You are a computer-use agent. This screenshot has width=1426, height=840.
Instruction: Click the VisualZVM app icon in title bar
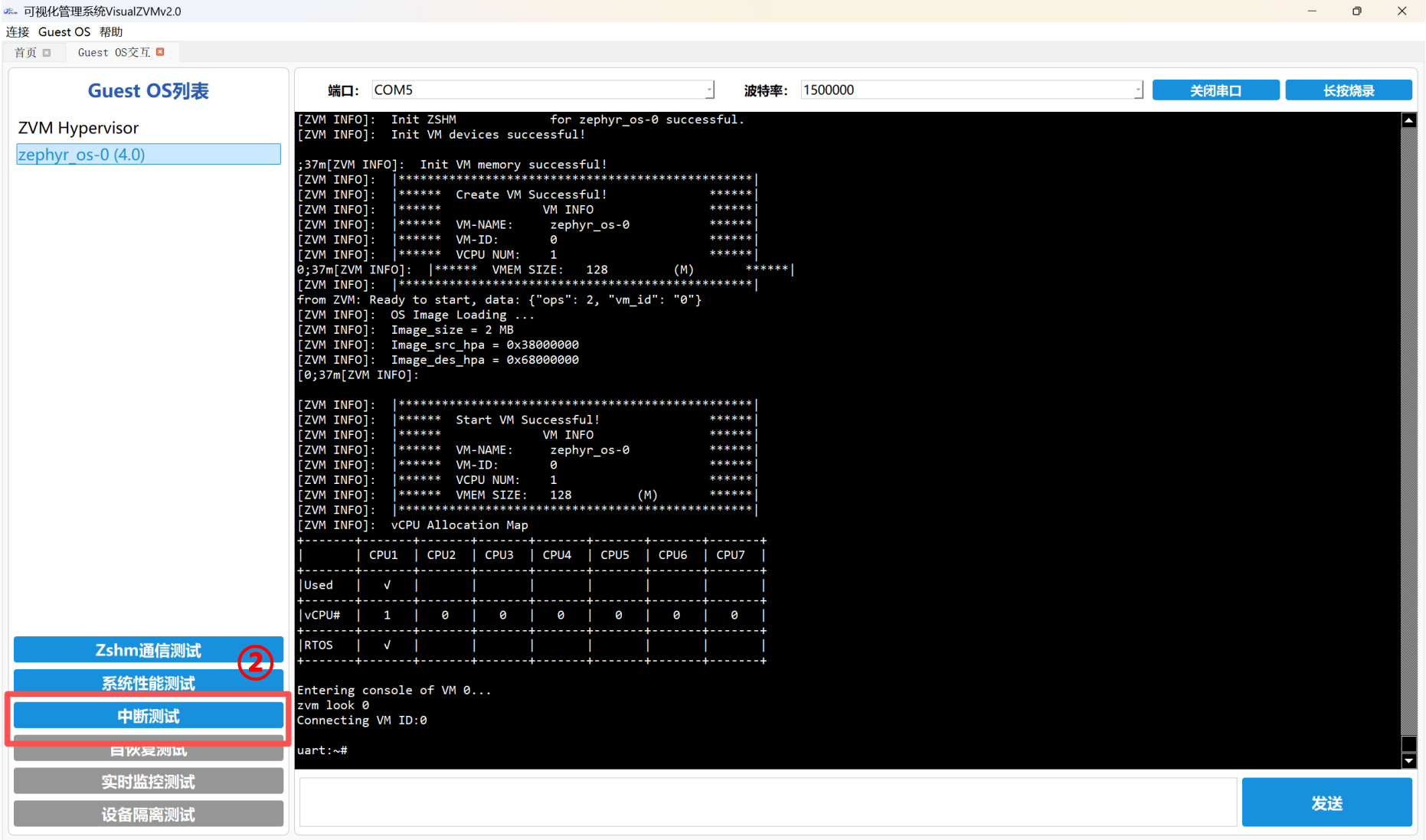(11, 11)
